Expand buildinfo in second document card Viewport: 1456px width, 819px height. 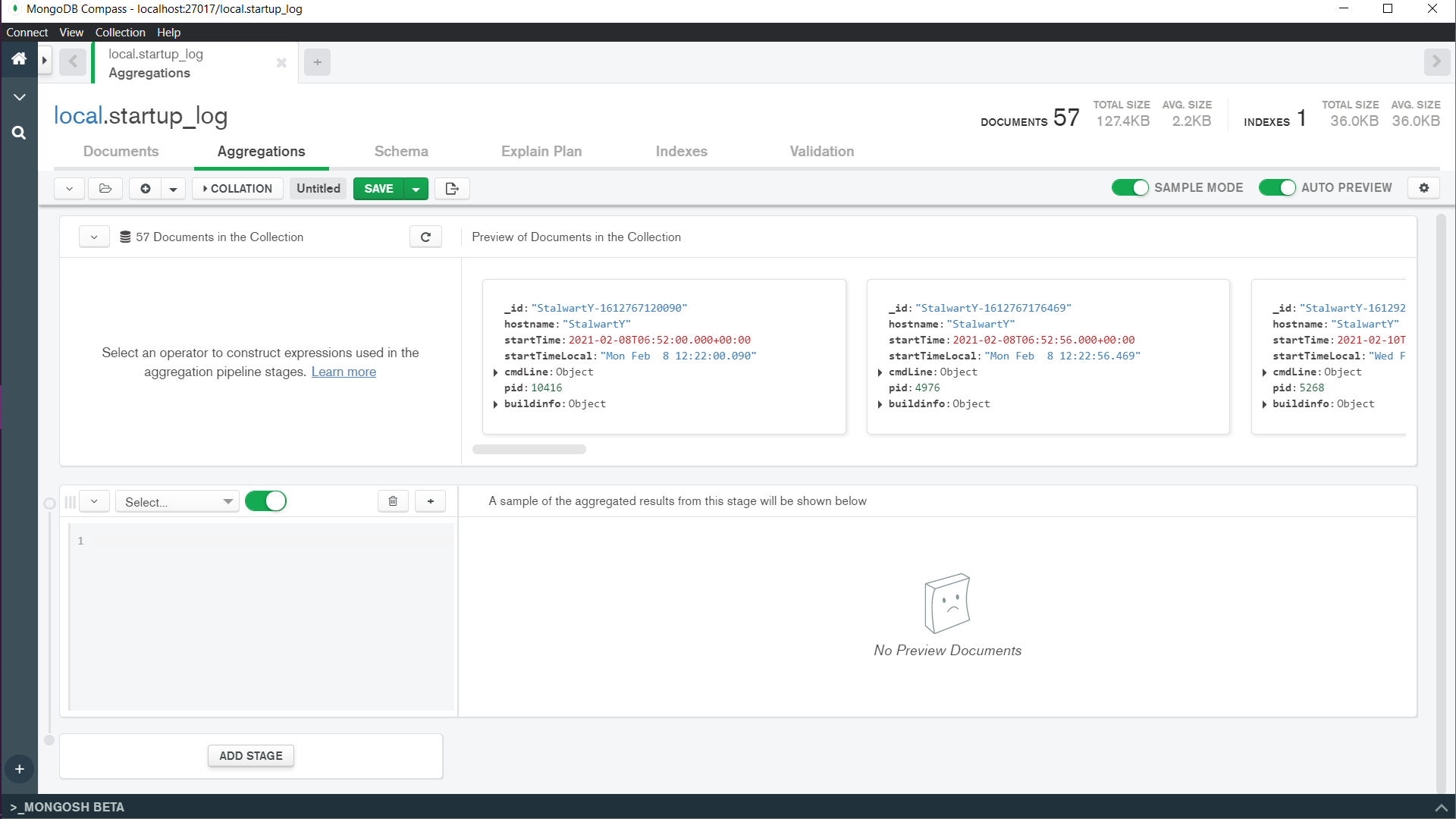(880, 404)
